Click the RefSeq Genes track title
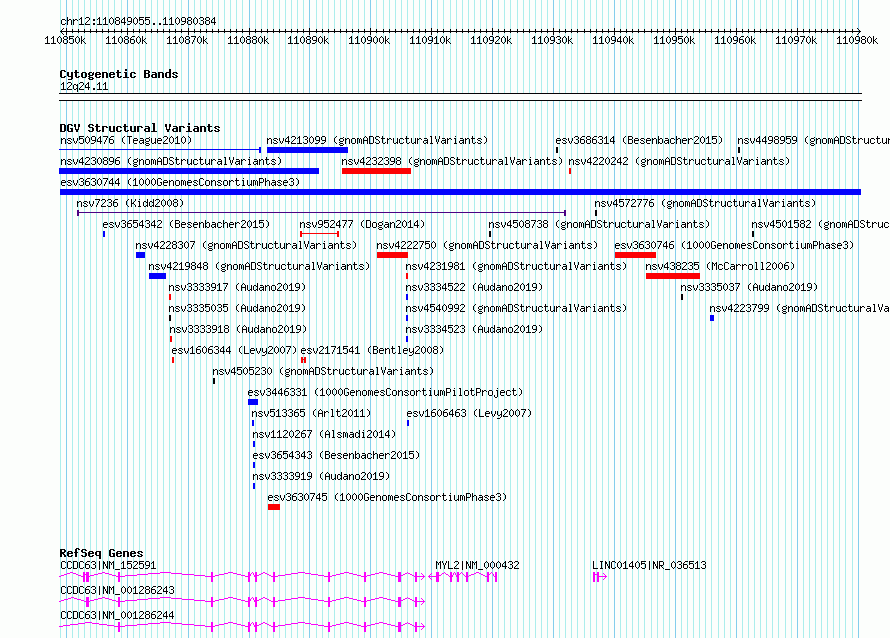Image resolution: width=890 pixels, height=638 pixels. (102, 553)
